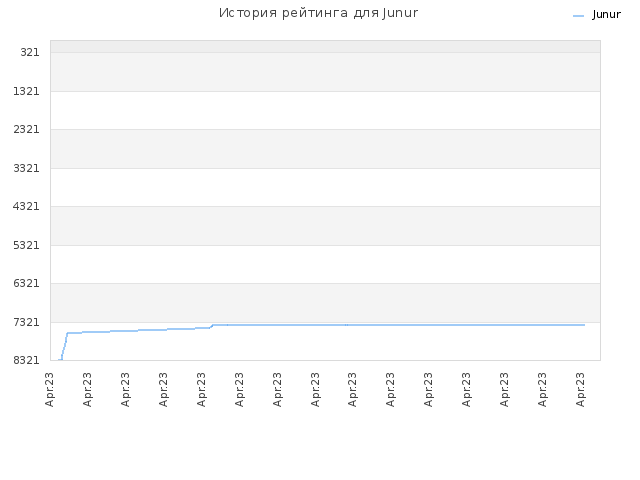This screenshot has width=640, height=480.
Task: Click the Junur legend entry
Action: coord(606,15)
